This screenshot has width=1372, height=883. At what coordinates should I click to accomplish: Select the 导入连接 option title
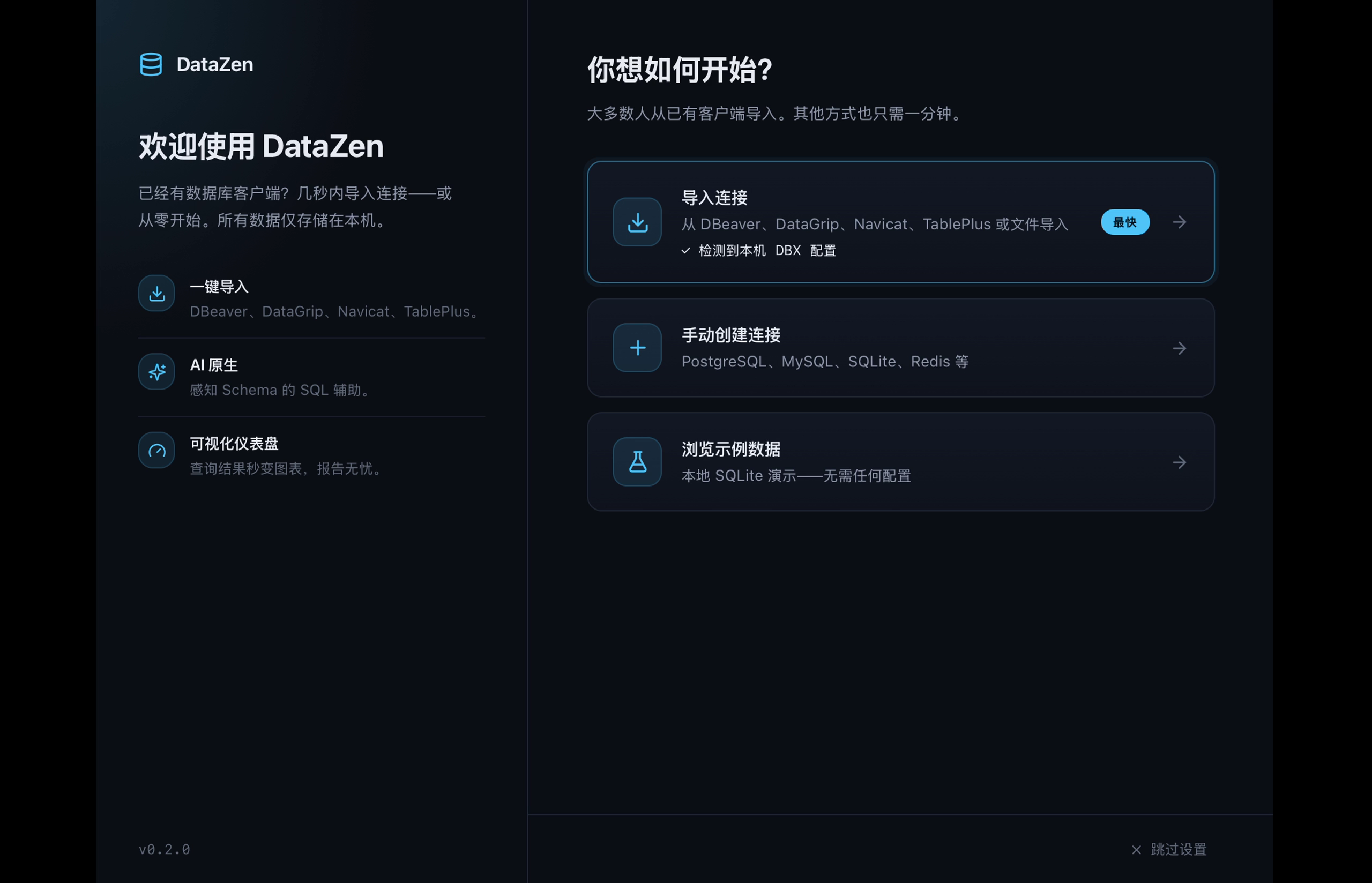pos(714,198)
